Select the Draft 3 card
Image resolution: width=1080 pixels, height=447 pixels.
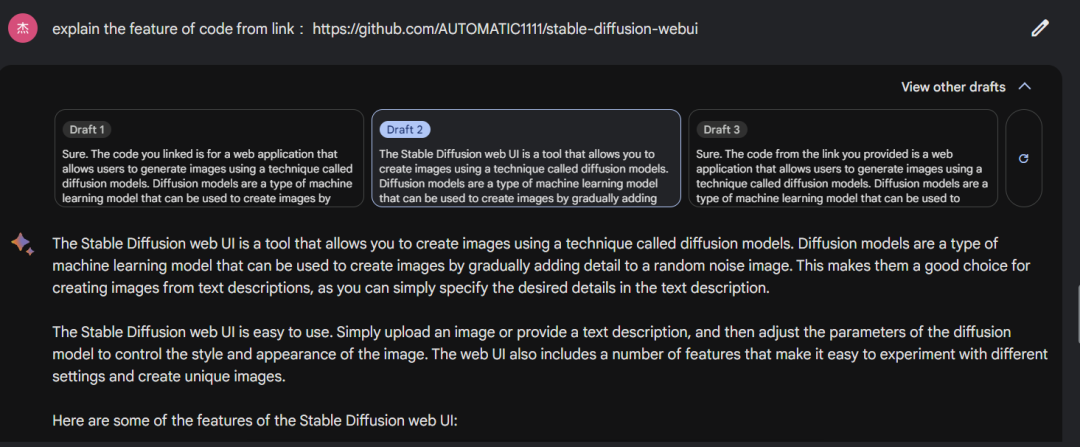tap(843, 158)
